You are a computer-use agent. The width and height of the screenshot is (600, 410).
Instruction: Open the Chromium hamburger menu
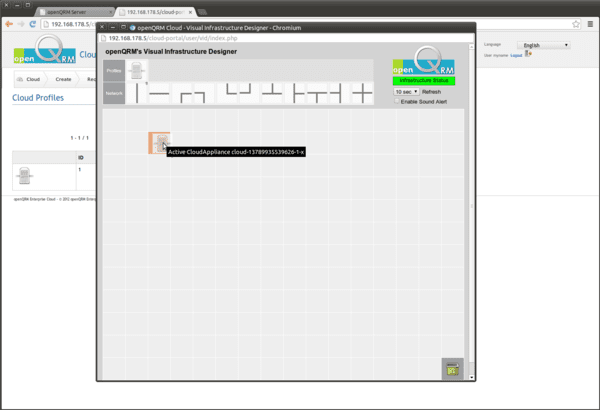tap(590, 24)
